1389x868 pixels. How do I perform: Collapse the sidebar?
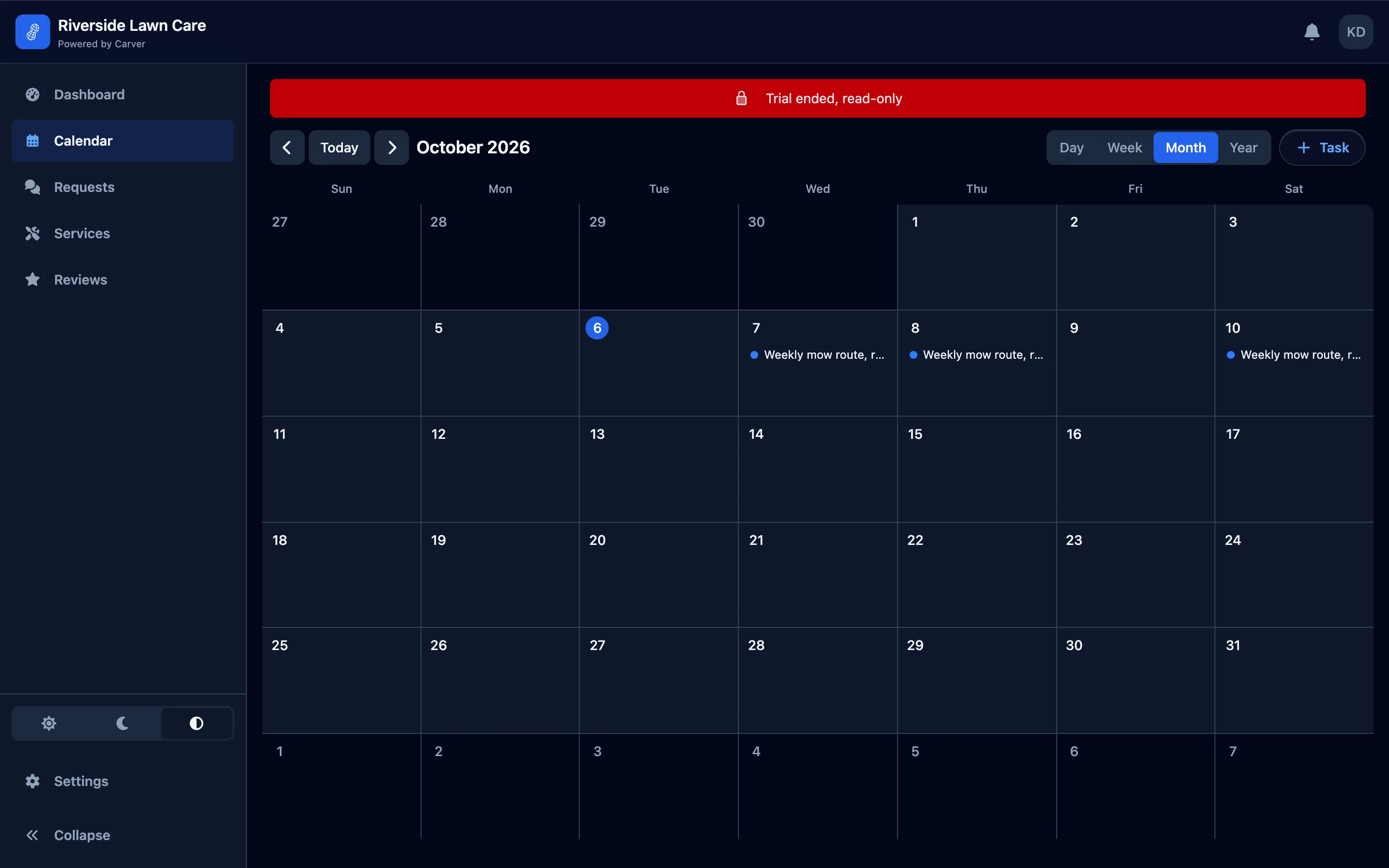point(123,835)
